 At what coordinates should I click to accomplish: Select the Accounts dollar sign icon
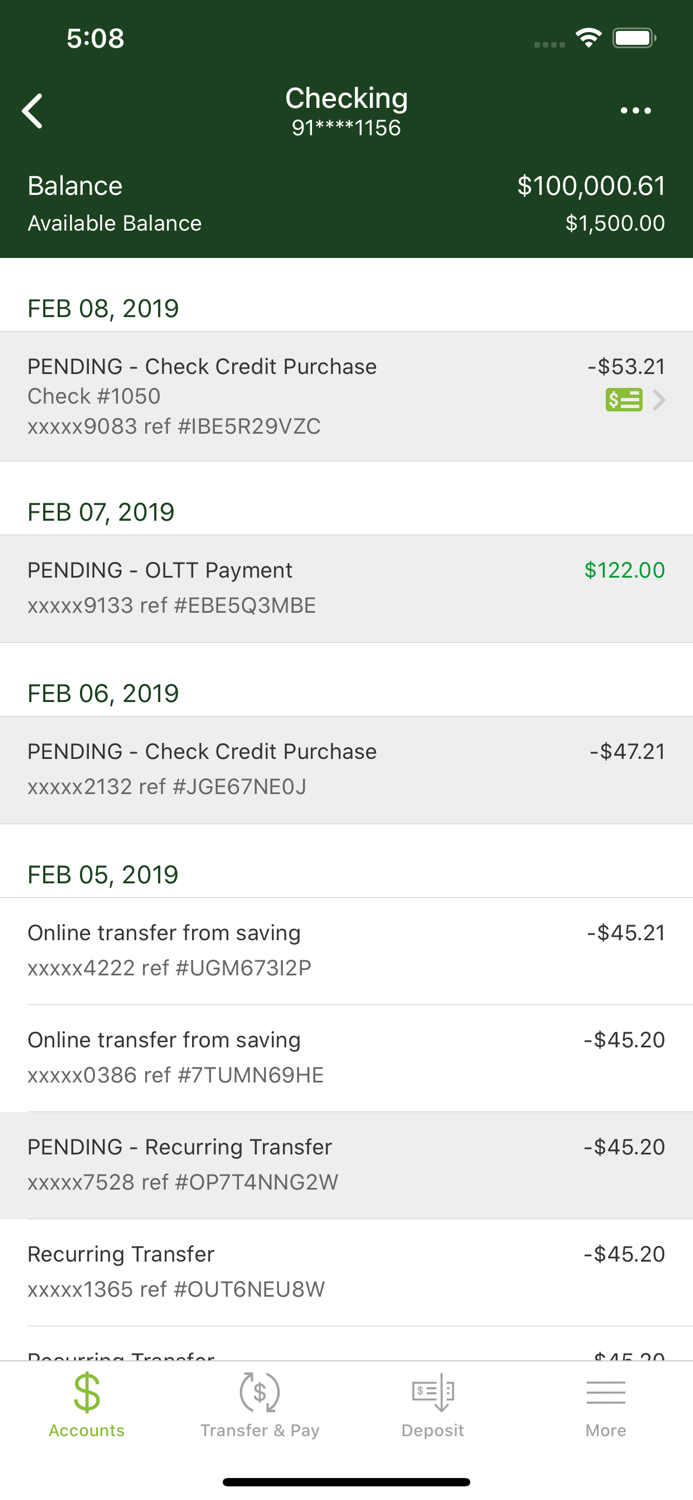87,1392
